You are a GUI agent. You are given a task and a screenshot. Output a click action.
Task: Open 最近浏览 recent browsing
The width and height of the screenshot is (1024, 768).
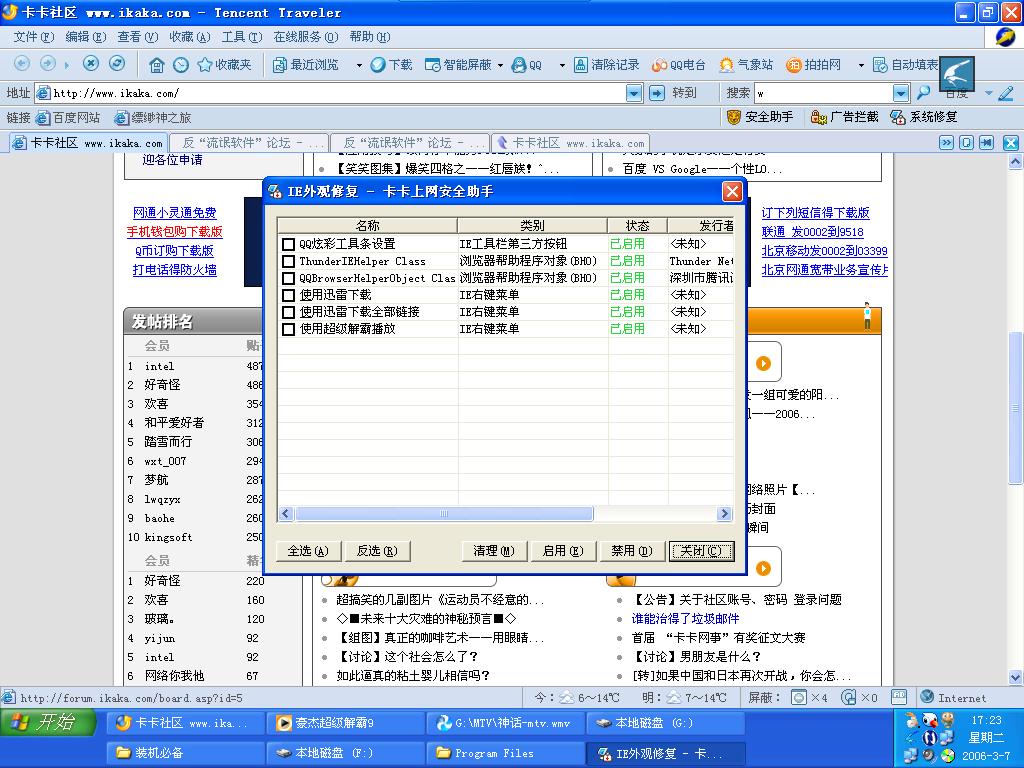[306, 65]
